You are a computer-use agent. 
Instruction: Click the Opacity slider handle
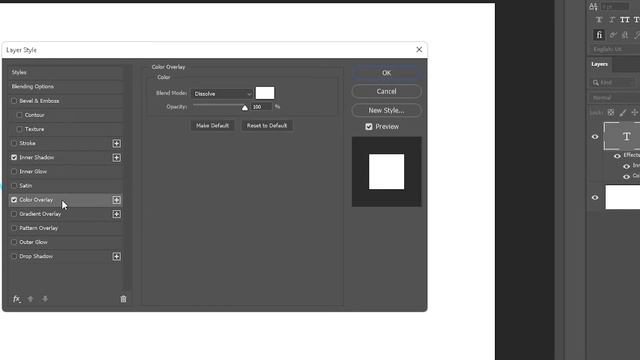[244, 107]
